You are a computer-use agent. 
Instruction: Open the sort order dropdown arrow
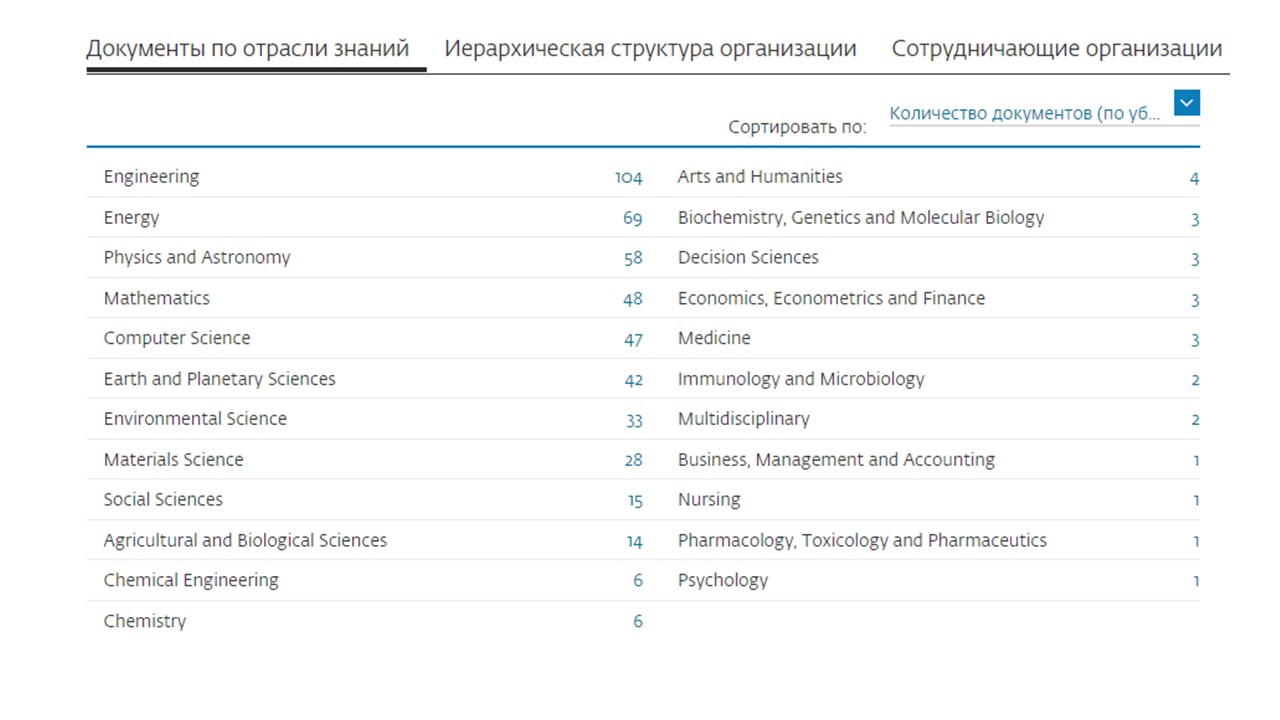pos(1186,103)
